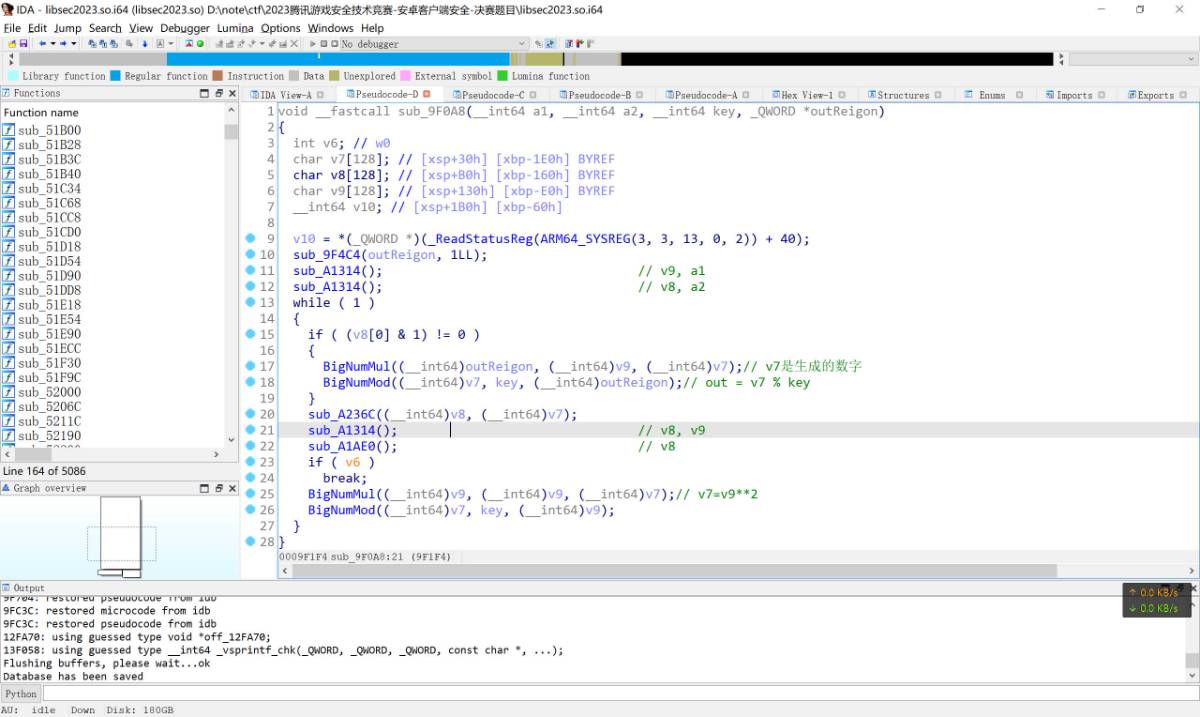The height and width of the screenshot is (717, 1200).
Task: Click the stop process square icon
Action: point(334,44)
